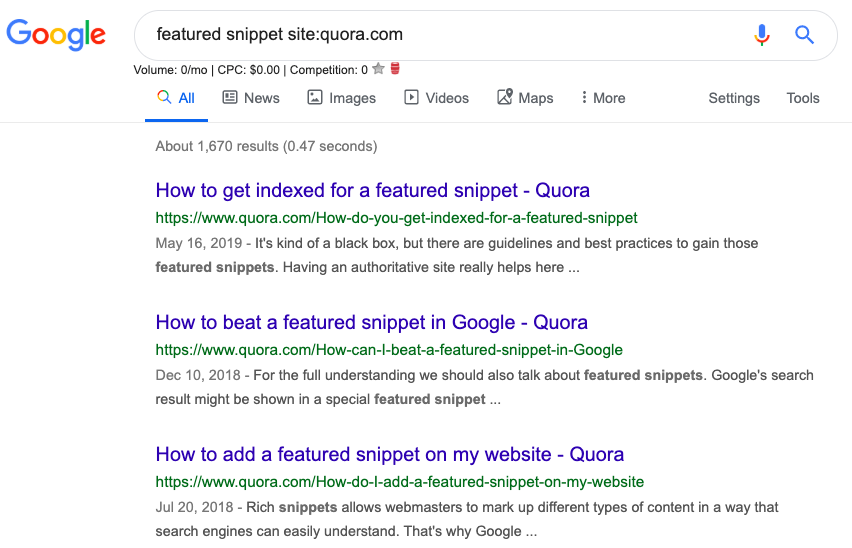Click the 'CPC: $0.00' keyword stat
852x548 pixels.
[x=249, y=70]
